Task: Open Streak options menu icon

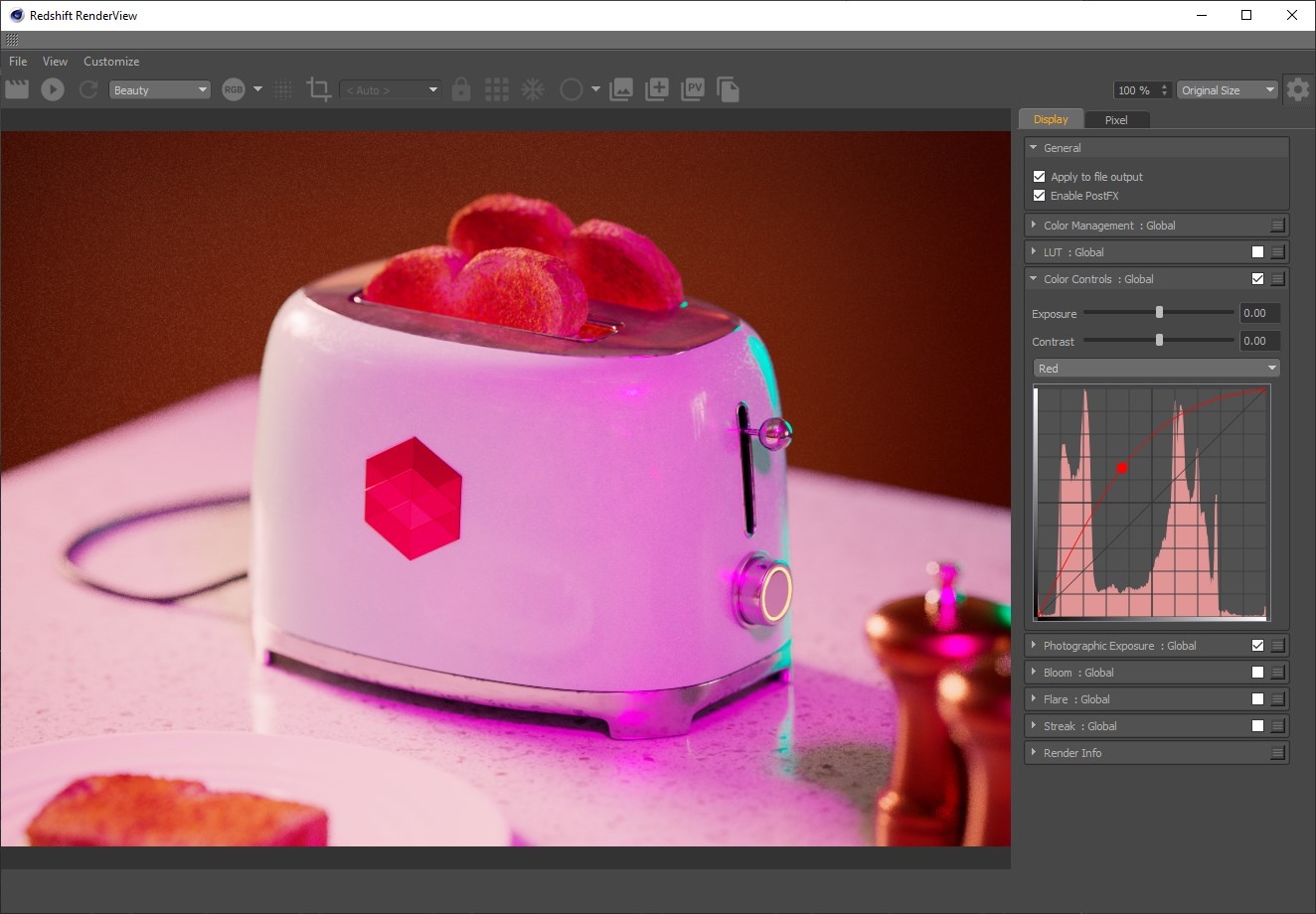Action: [x=1278, y=726]
